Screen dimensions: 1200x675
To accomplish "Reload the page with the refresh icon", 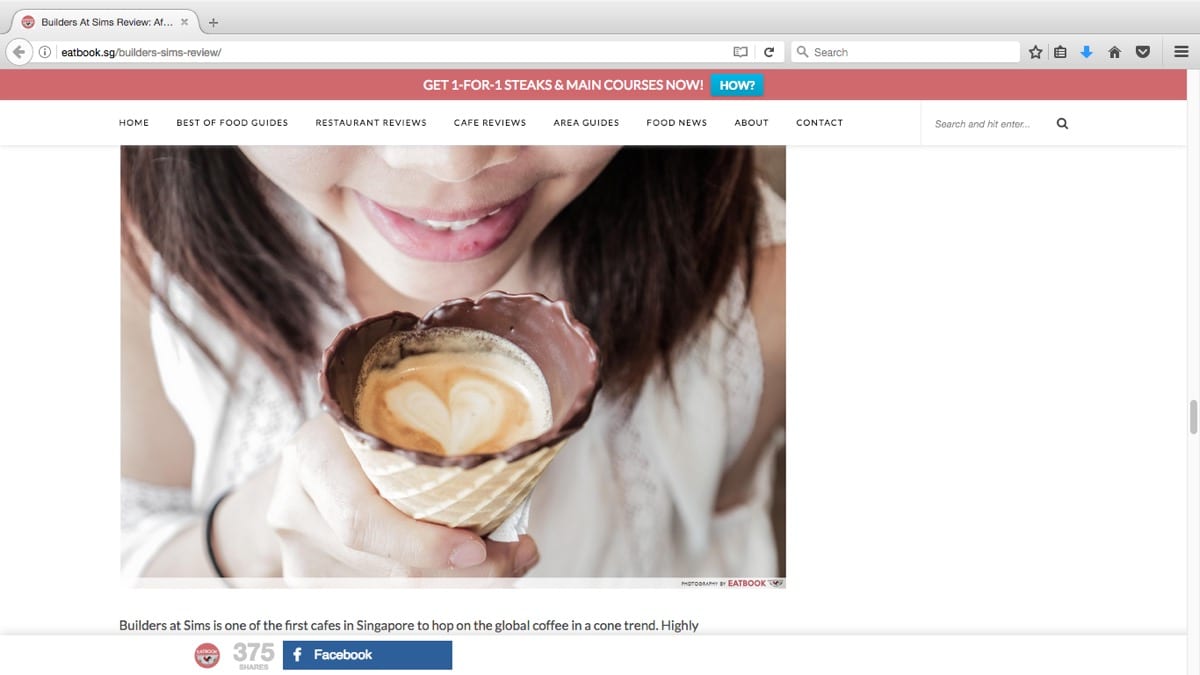I will [x=769, y=52].
